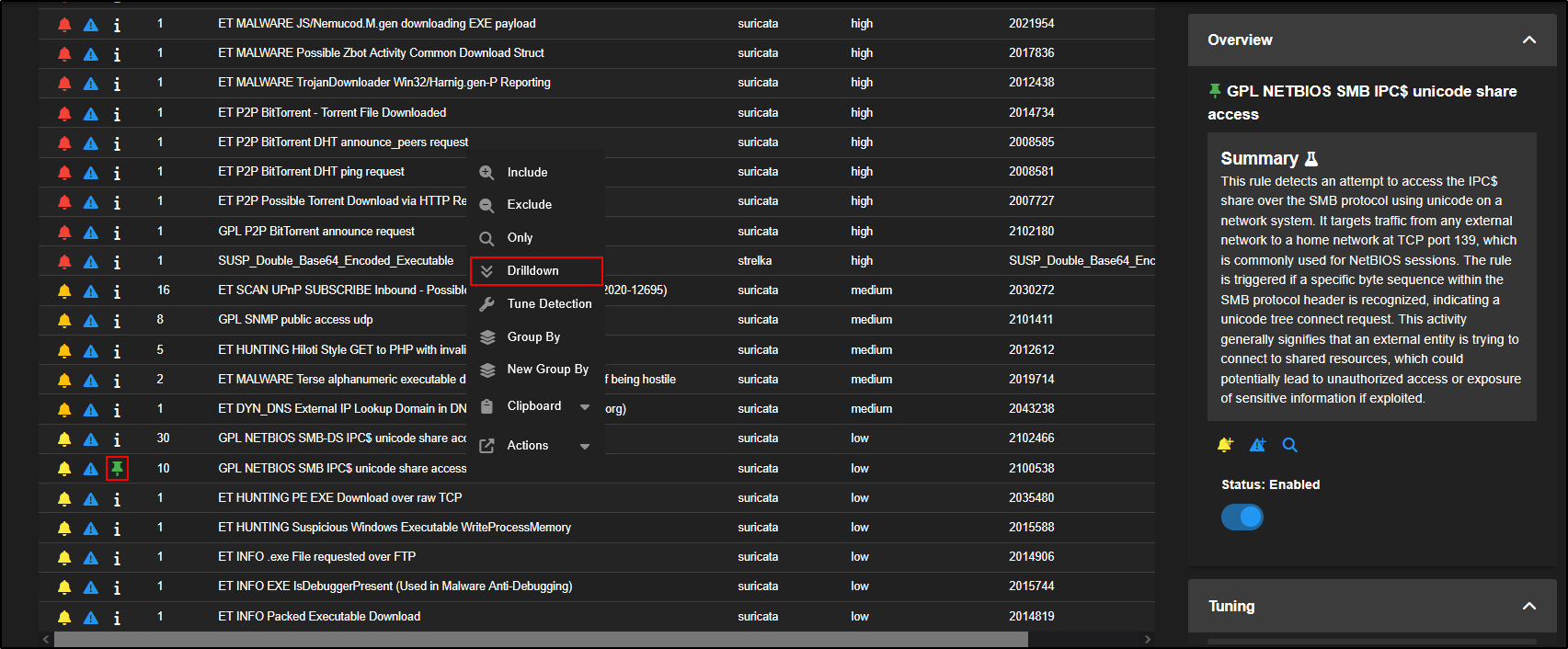Escalate the GPL SNMP public access udp alert
This screenshot has height=649, width=1568.
pos(90,321)
